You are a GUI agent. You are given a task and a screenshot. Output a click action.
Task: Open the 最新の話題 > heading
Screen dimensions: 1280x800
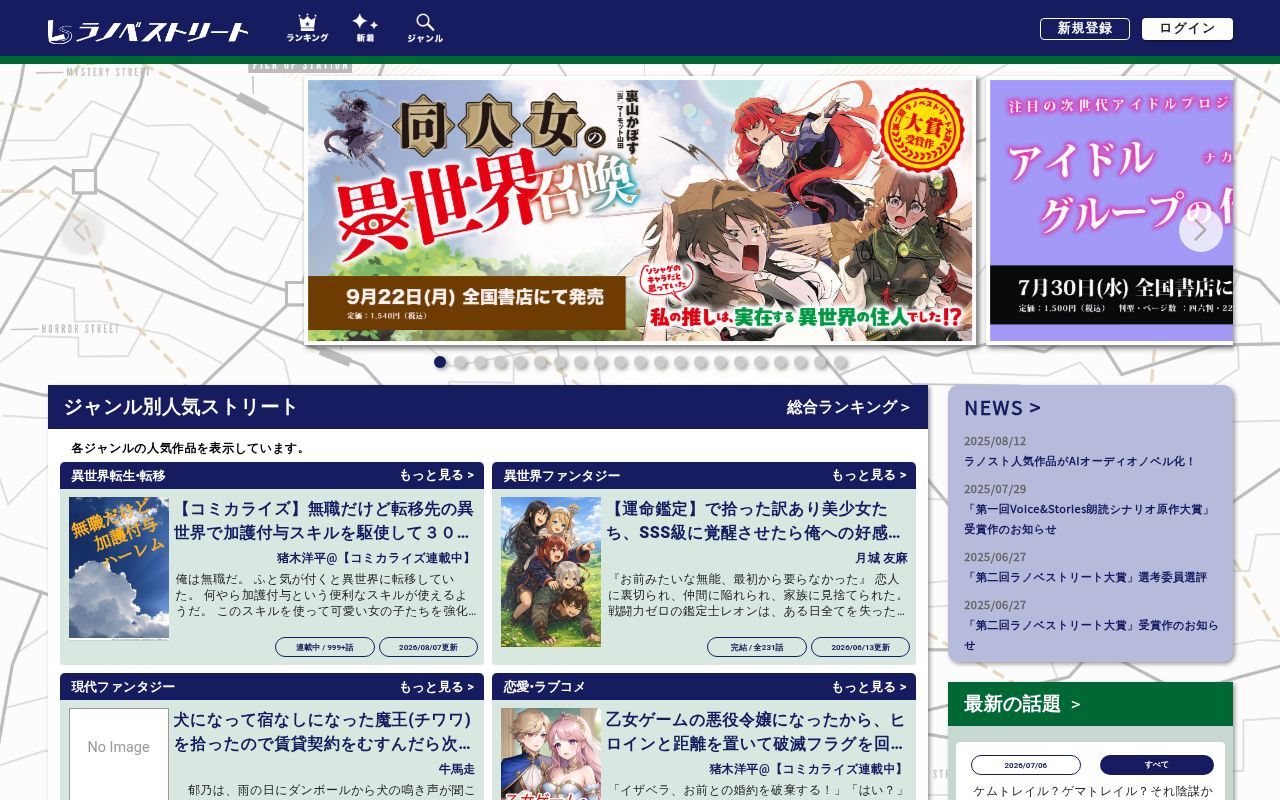click(1022, 704)
